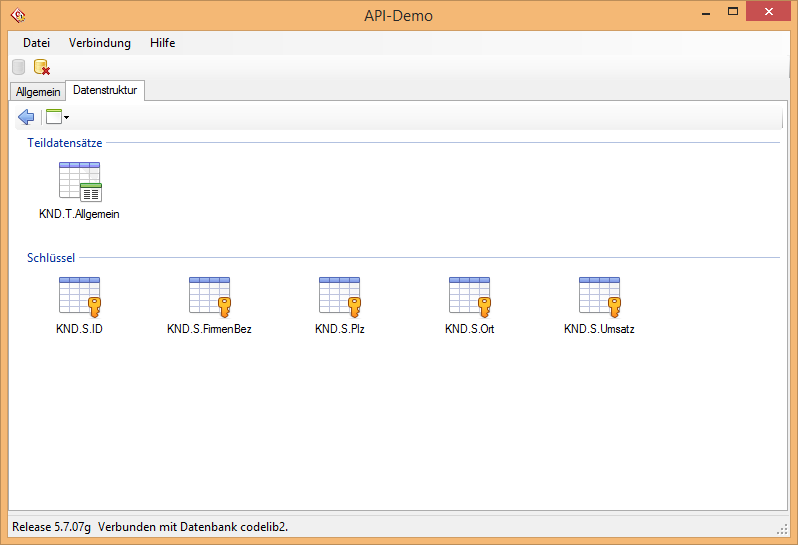This screenshot has width=798, height=545.
Task: Select the KND.S.Ort key icon
Action: (470, 297)
